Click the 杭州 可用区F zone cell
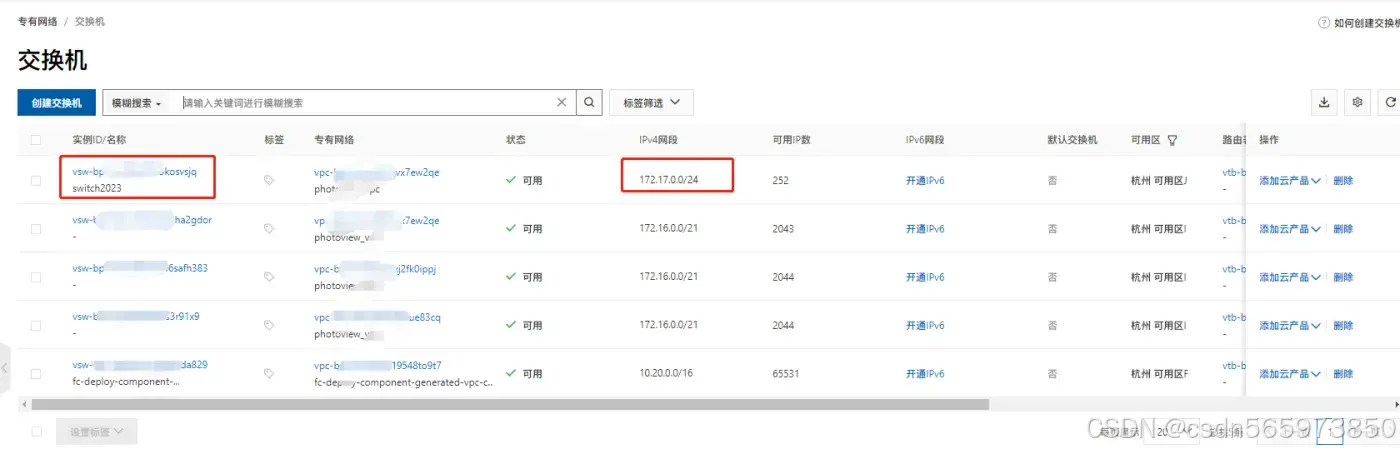The image size is (1400, 454). coord(1160,374)
